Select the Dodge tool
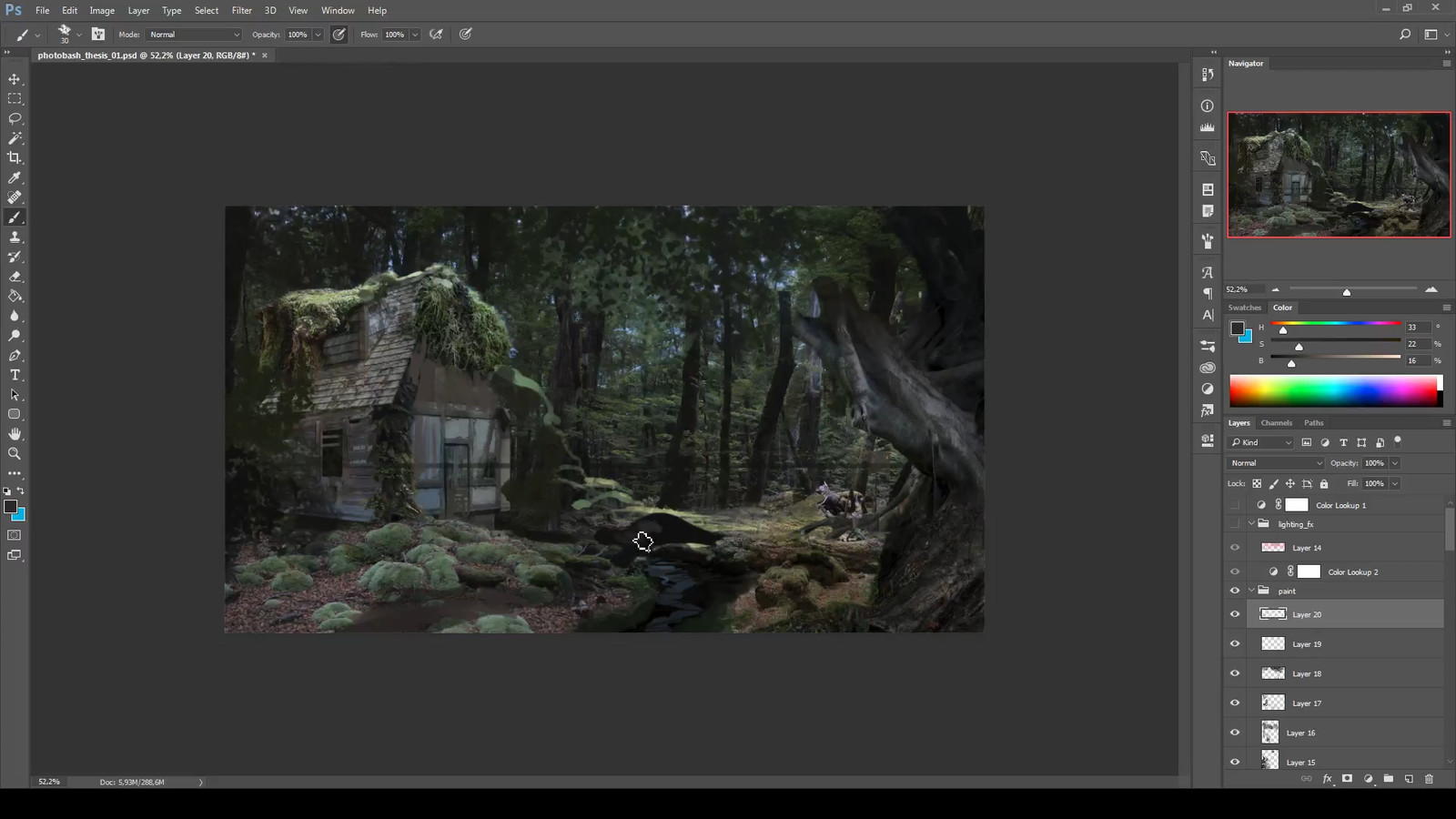1456x819 pixels. point(15,336)
